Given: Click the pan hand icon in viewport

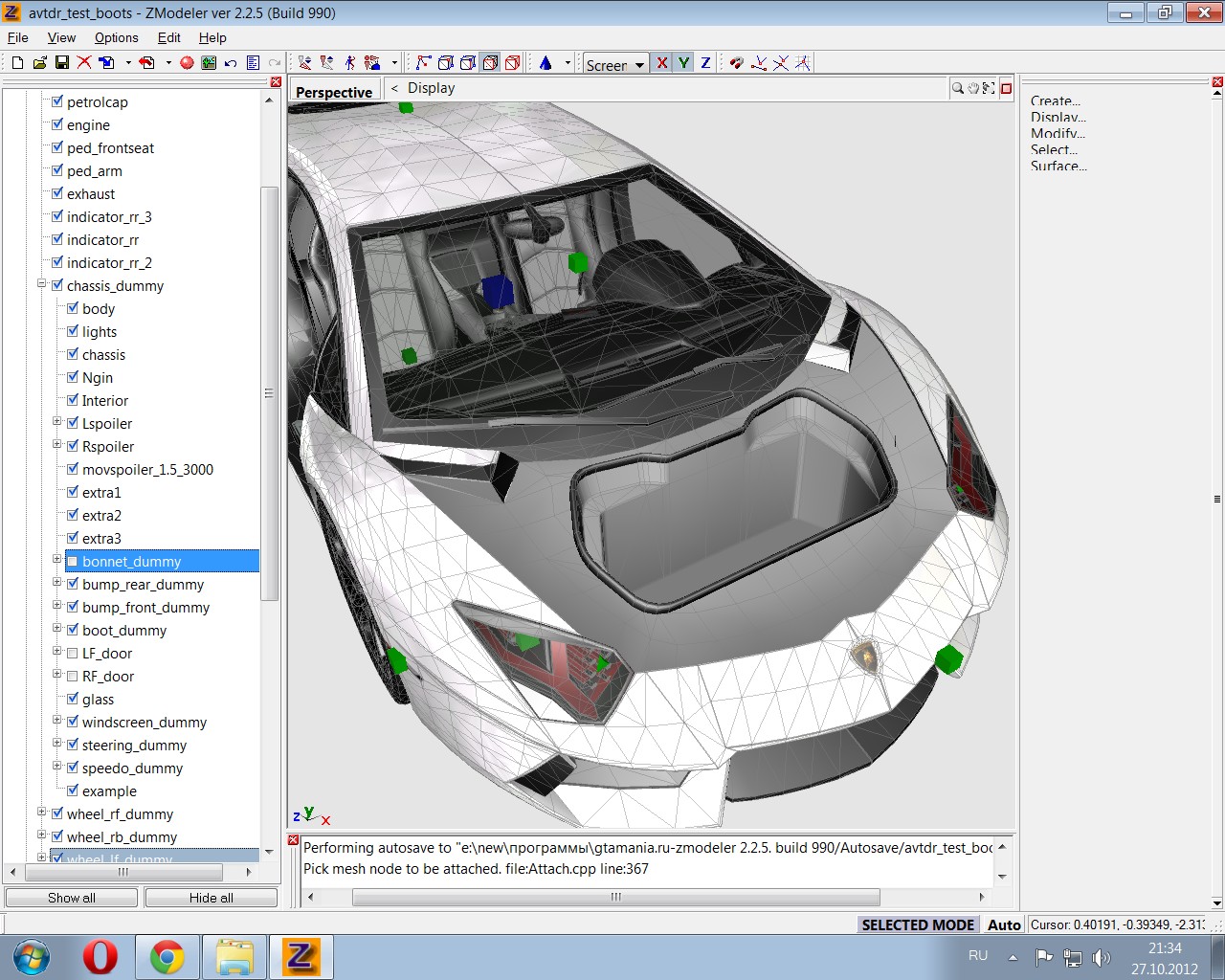Looking at the screenshot, I should point(973,88).
